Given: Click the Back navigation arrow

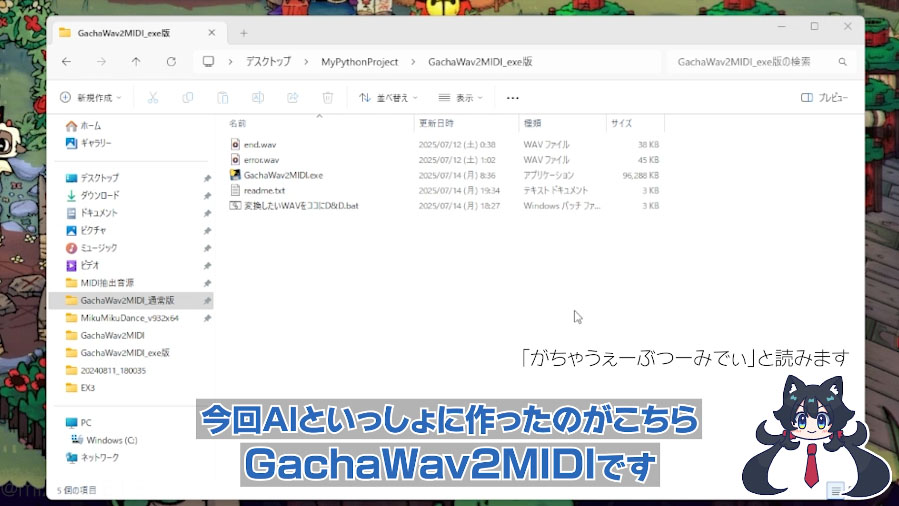Looking at the screenshot, I should tap(66, 62).
